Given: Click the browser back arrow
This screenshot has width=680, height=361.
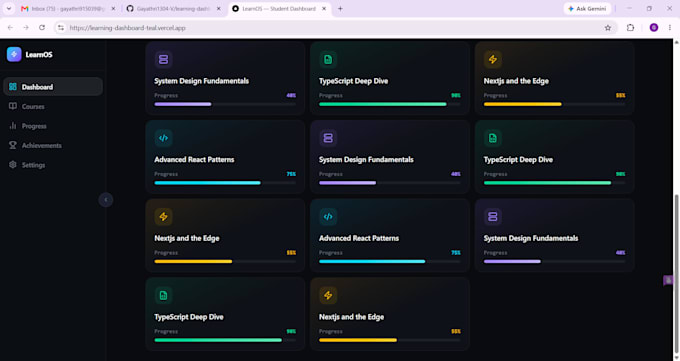Looking at the screenshot, I should click(x=10, y=28).
